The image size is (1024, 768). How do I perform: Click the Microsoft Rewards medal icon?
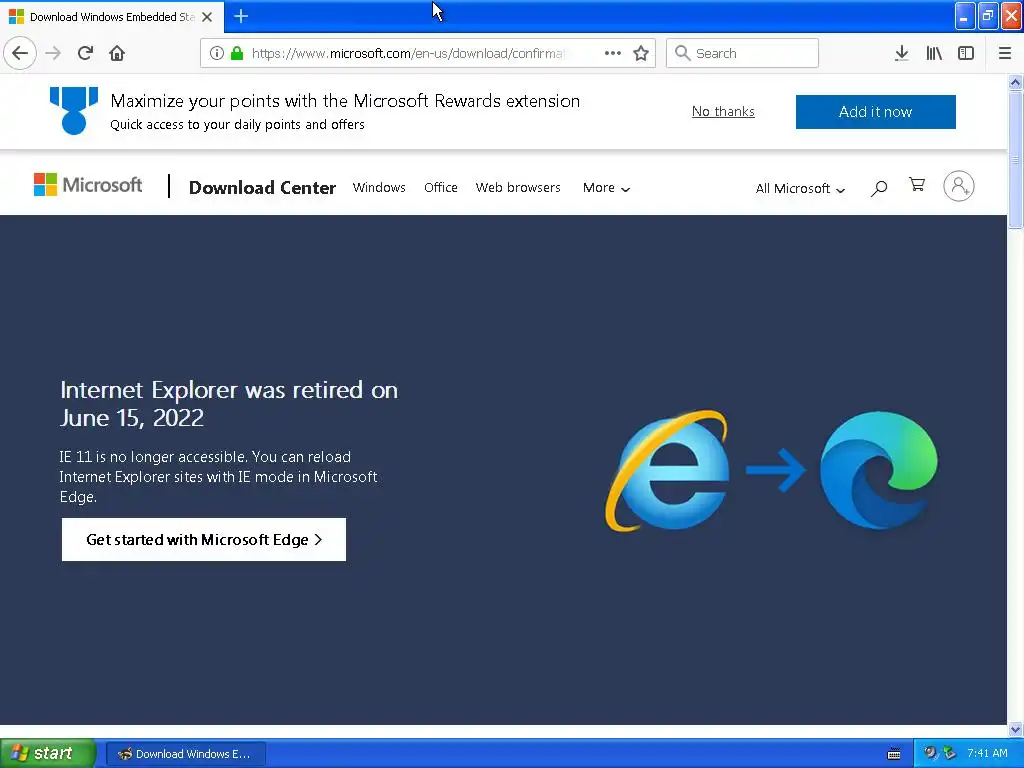click(74, 110)
